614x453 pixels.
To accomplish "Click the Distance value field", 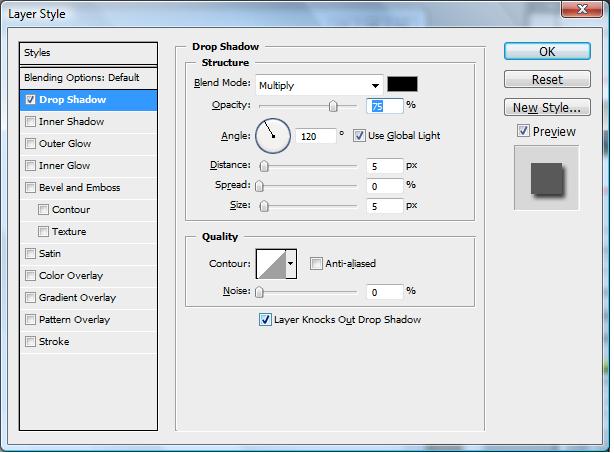I will tap(385, 166).
